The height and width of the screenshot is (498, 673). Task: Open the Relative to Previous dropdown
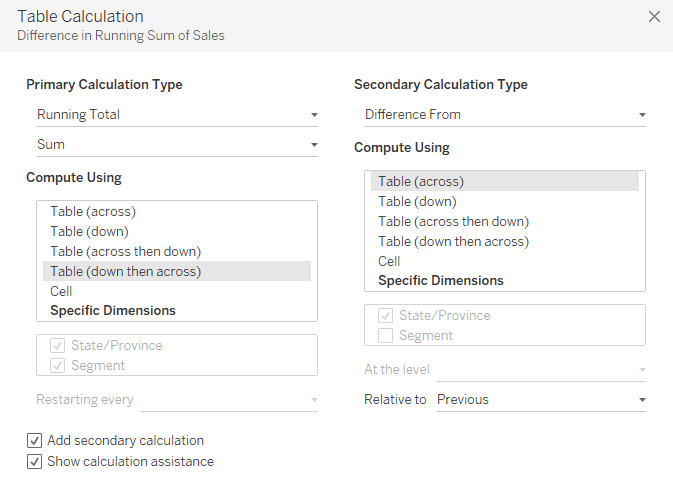(x=540, y=400)
